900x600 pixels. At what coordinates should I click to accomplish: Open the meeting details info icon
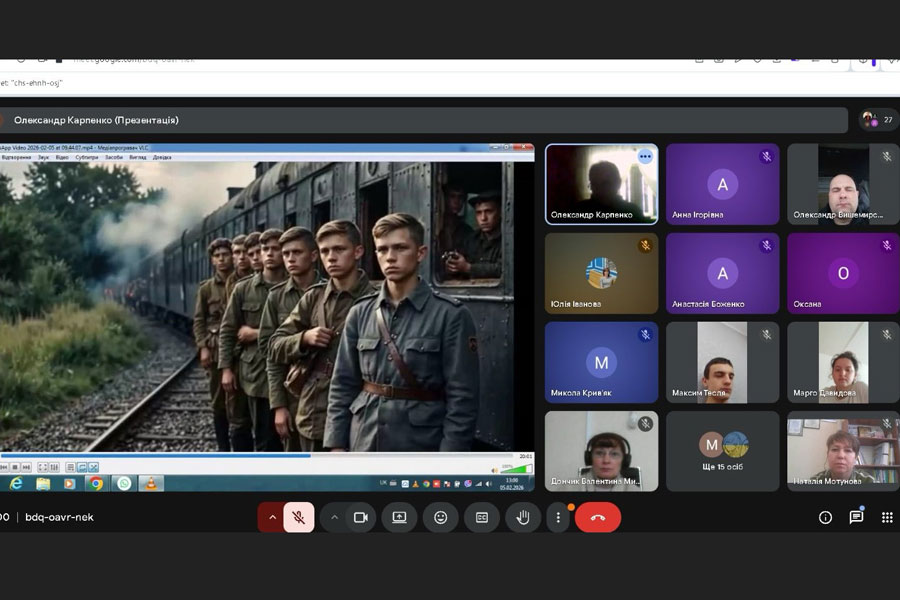point(825,517)
